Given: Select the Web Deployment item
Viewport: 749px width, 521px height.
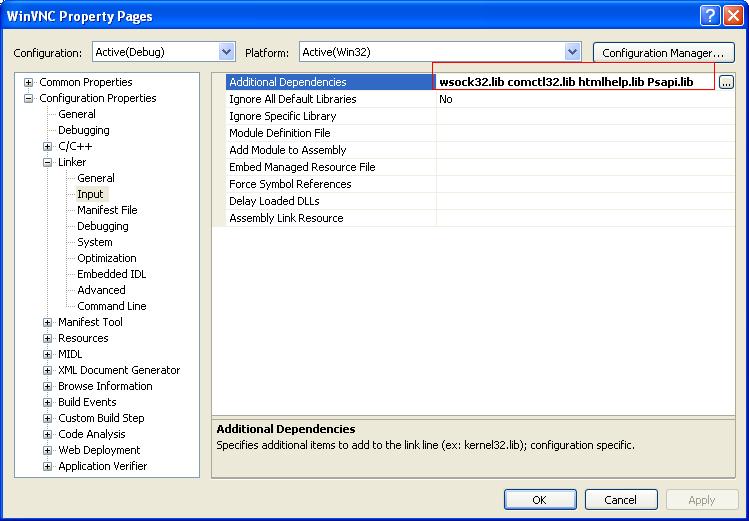Looking at the screenshot, I should (x=99, y=450).
